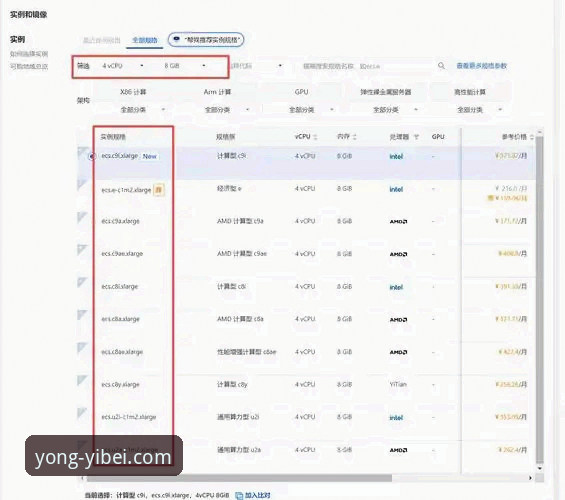
Task: Click the YiTian processor cell
Action: coord(398,384)
